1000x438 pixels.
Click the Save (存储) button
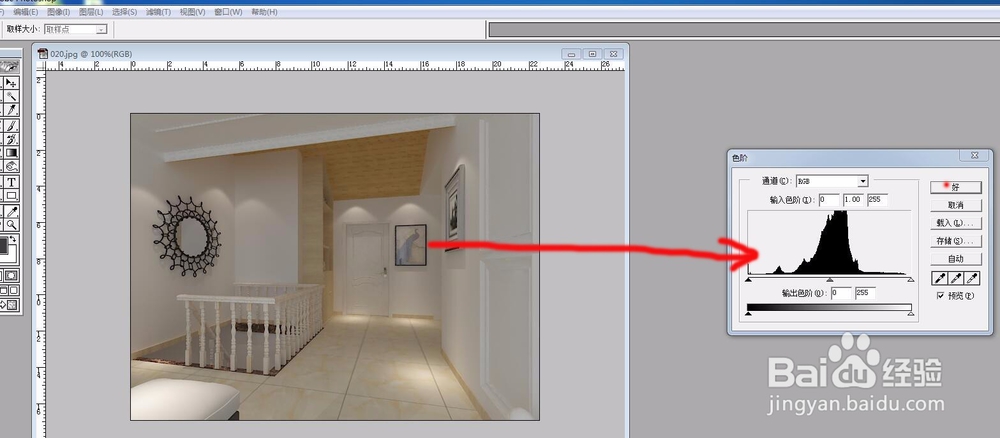(x=955, y=240)
